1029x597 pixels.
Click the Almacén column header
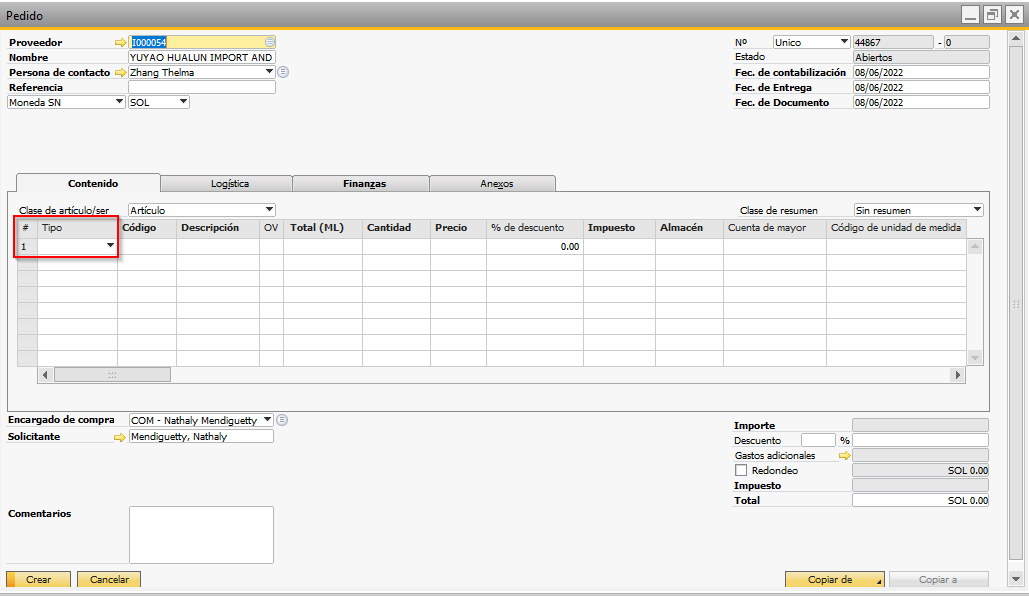[x=690, y=228]
